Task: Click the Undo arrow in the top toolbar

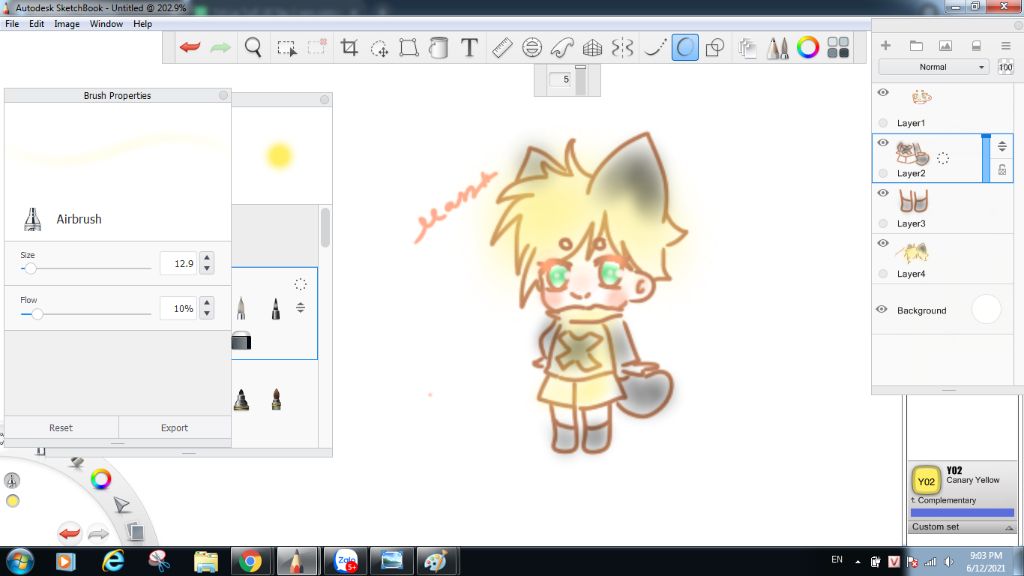Action: pos(190,47)
